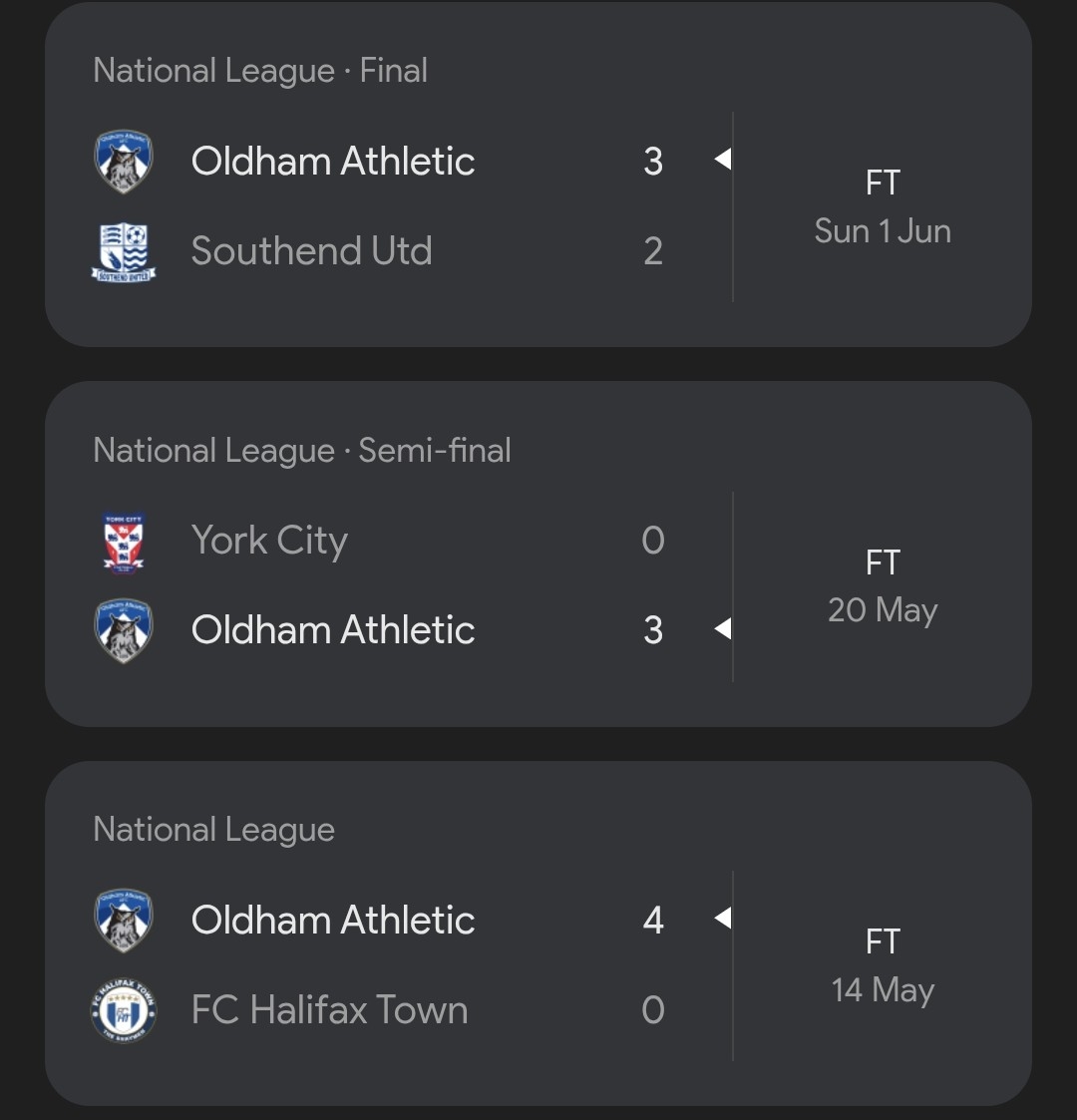Open the National League Semi-final heading
1077x1120 pixels.
pos(302,451)
